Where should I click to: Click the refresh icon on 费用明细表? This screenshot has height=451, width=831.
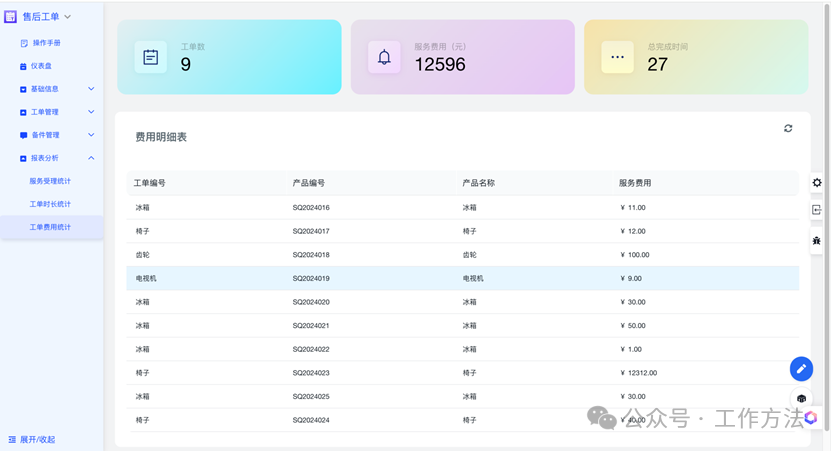pos(788,129)
